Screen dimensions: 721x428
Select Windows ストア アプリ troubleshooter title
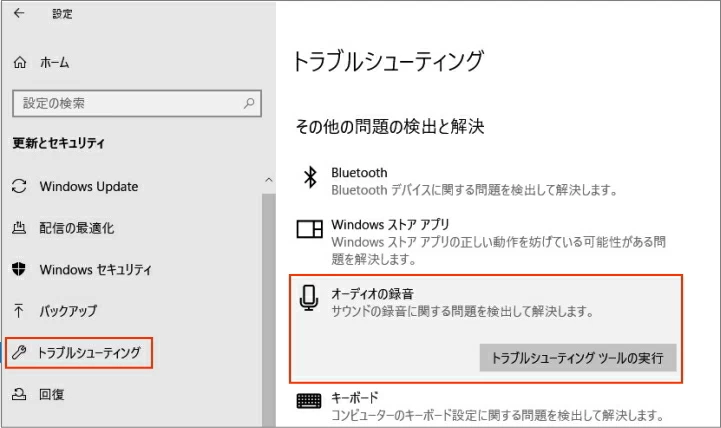(x=390, y=224)
